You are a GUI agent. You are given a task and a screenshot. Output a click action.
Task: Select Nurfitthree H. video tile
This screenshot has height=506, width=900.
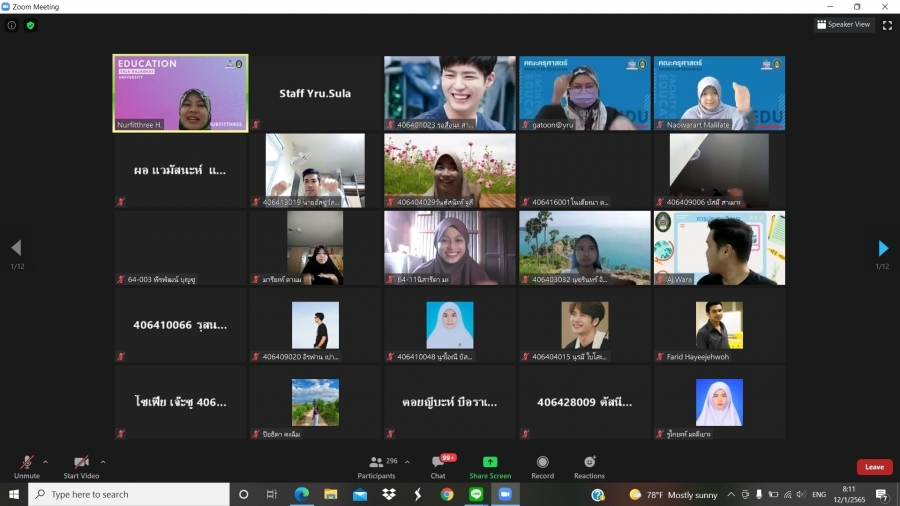click(180, 92)
